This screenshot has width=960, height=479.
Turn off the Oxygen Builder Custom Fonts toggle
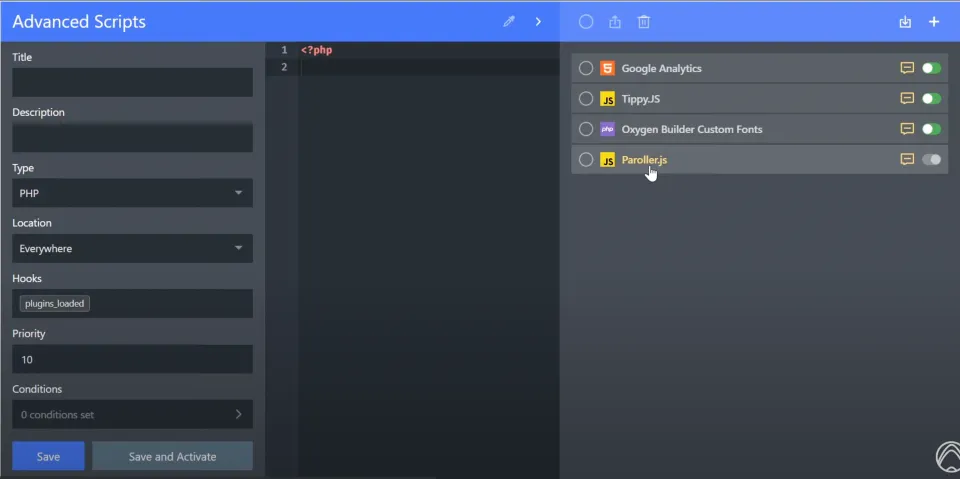(x=931, y=129)
